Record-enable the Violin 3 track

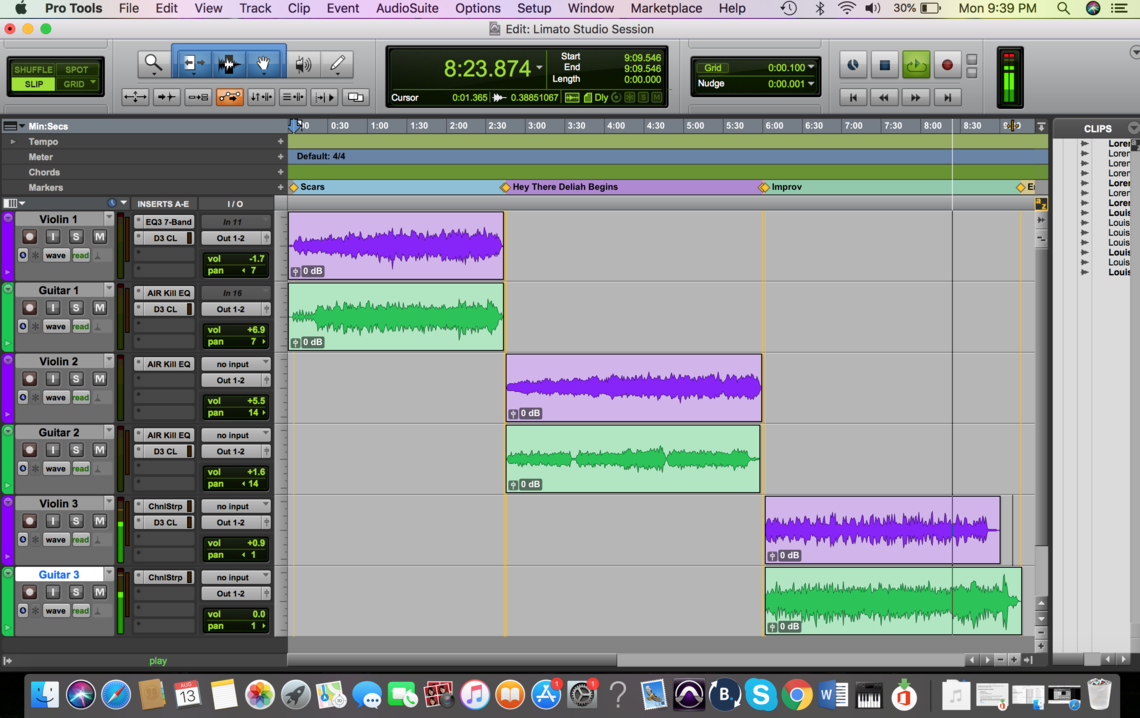(x=30, y=521)
